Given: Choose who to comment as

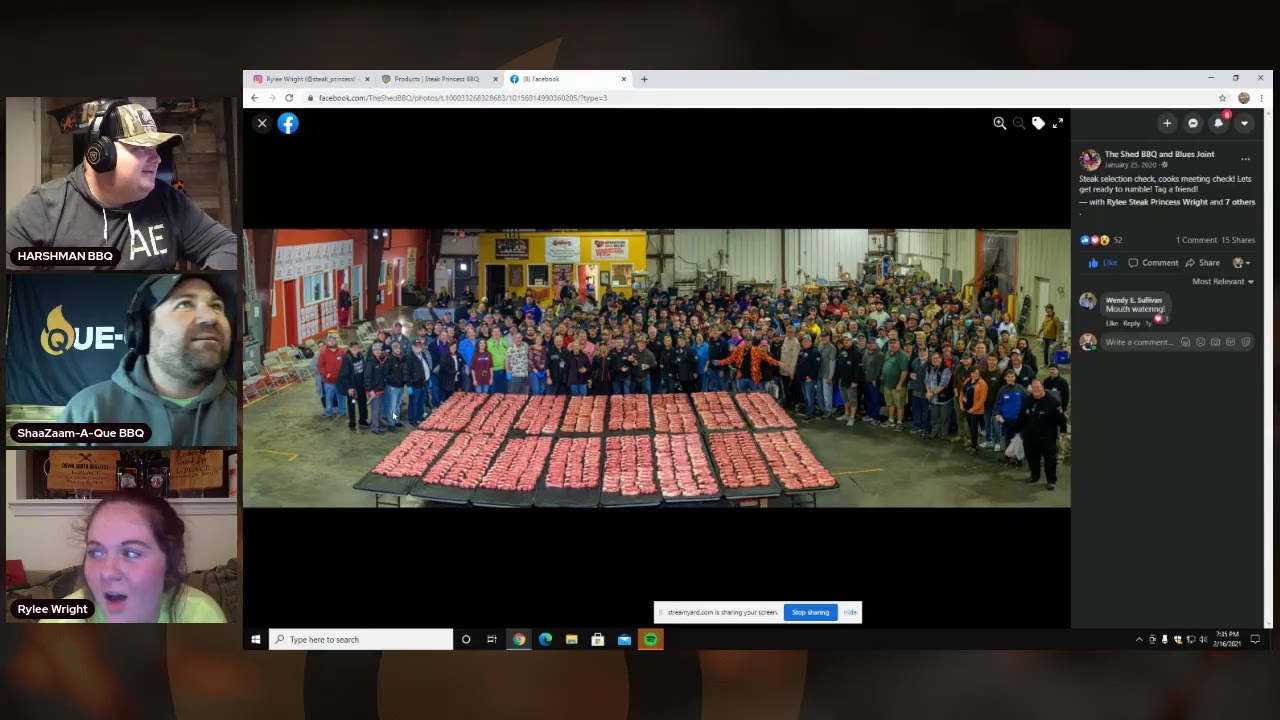Looking at the screenshot, I should tap(1243, 263).
